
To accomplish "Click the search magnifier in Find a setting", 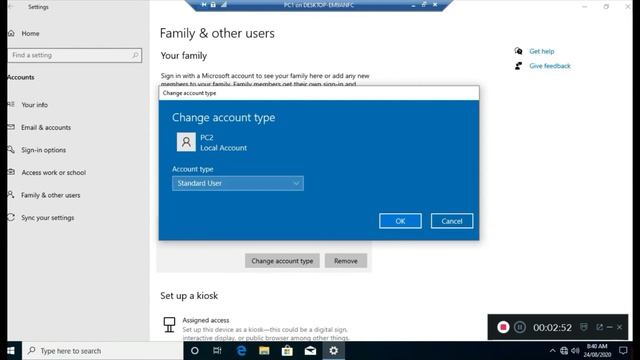I will tap(135, 55).
